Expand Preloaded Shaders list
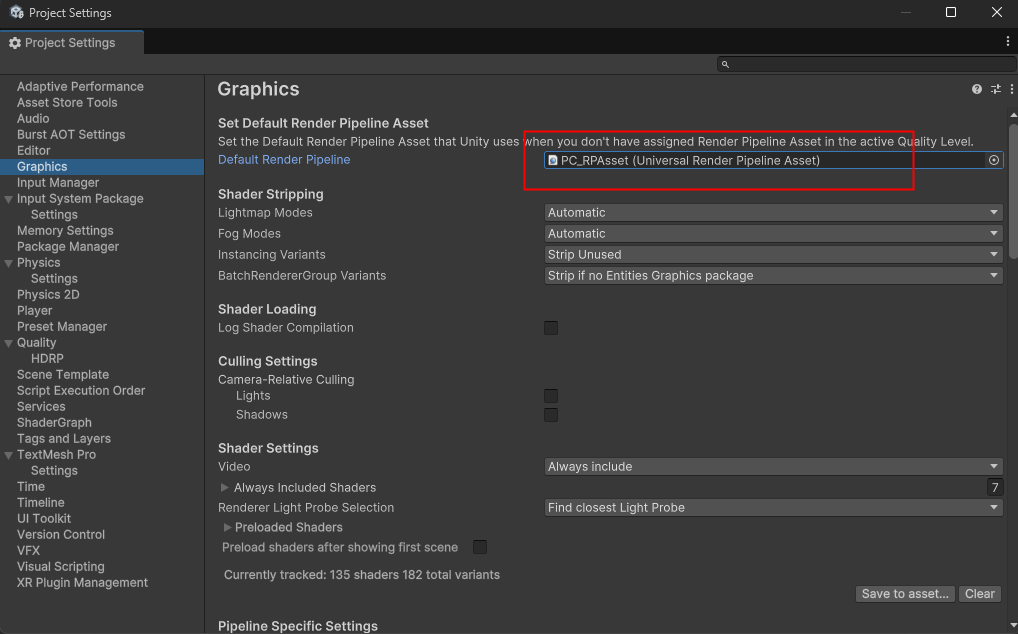This screenshot has width=1018, height=634. click(x=227, y=528)
